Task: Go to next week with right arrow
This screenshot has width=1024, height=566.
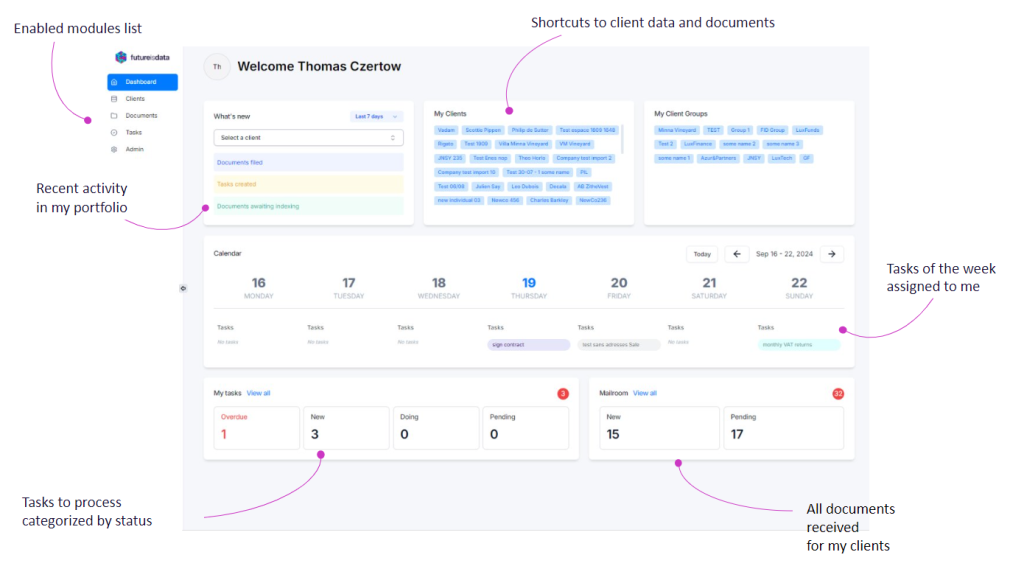Action: (x=832, y=254)
